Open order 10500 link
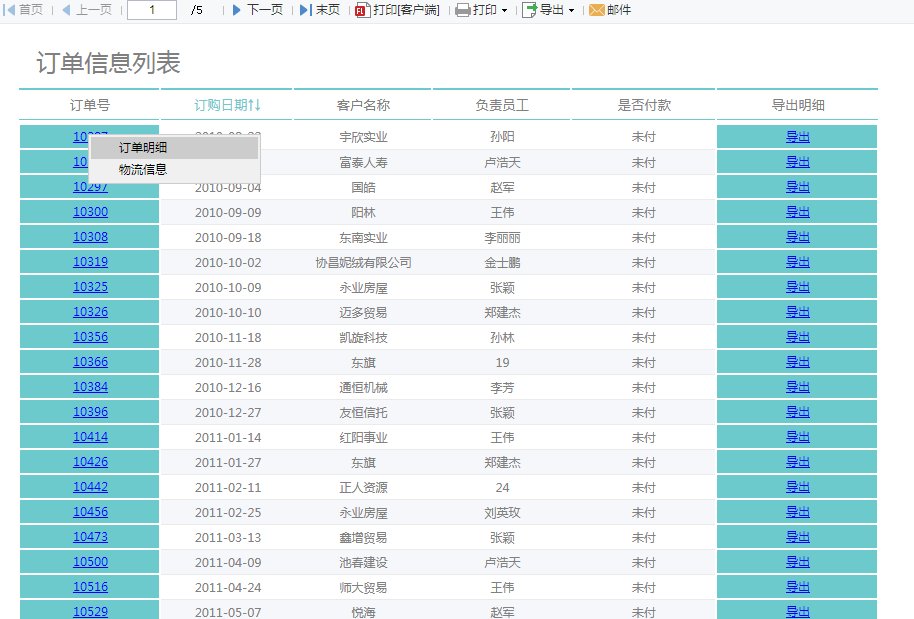 (x=90, y=562)
